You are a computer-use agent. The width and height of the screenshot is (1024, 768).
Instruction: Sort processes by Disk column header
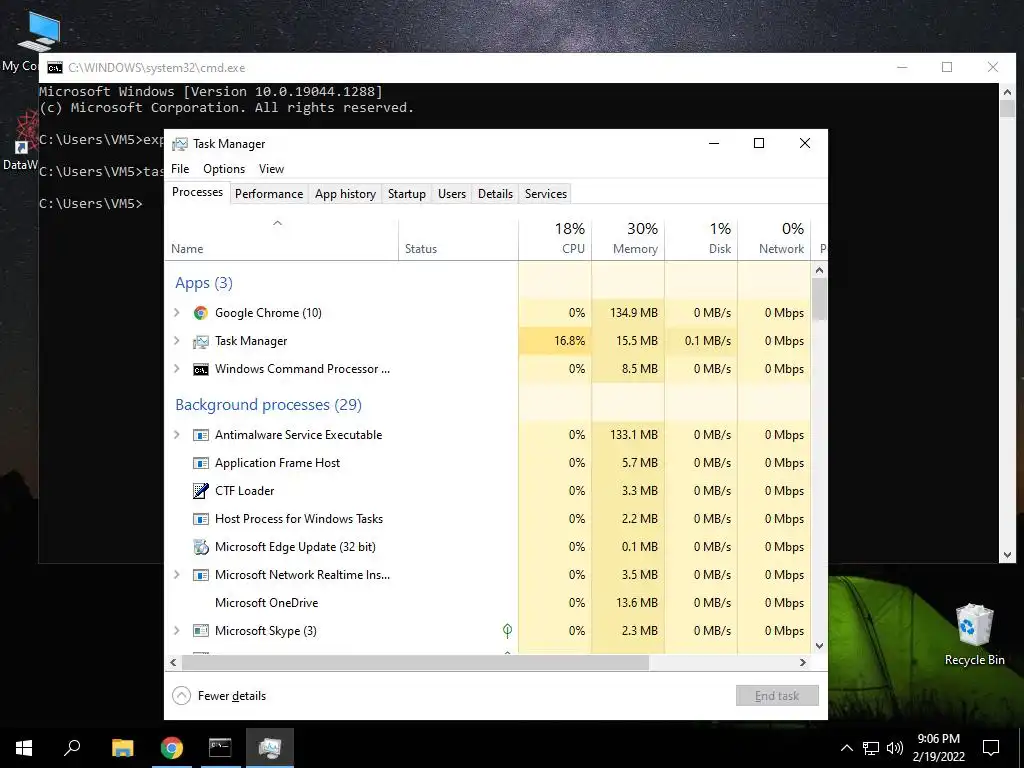(701, 238)
